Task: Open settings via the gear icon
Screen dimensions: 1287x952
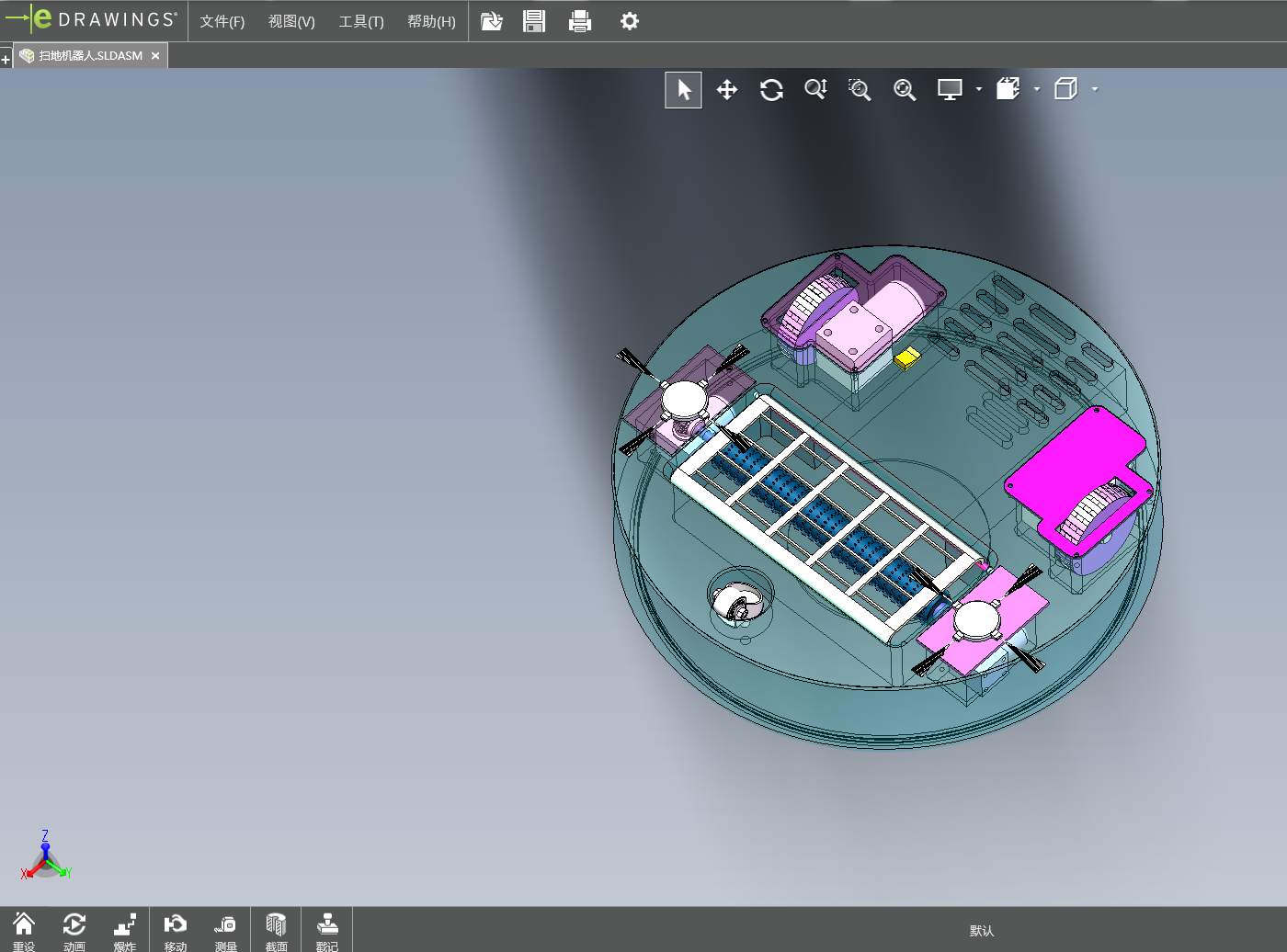Action: click(x=630, y=21)
